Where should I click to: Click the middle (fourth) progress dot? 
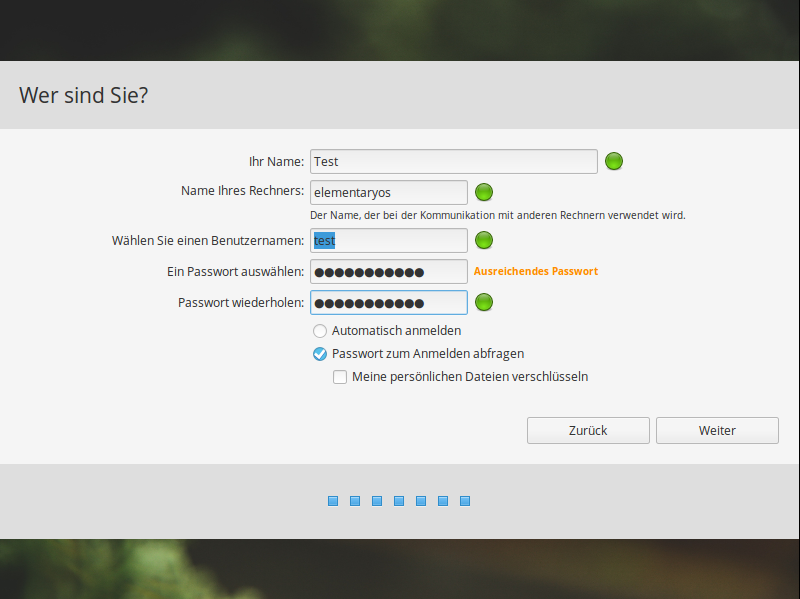[x=399, y=501]
